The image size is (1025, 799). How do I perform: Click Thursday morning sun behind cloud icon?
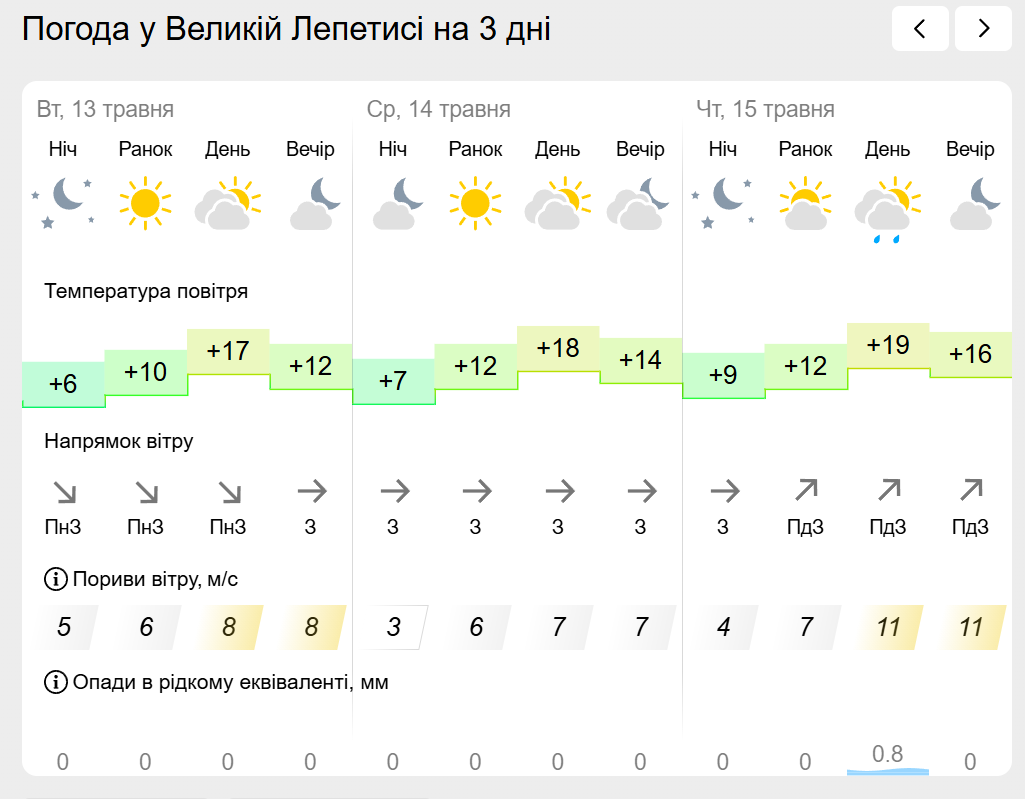click(x=805, y=203)
